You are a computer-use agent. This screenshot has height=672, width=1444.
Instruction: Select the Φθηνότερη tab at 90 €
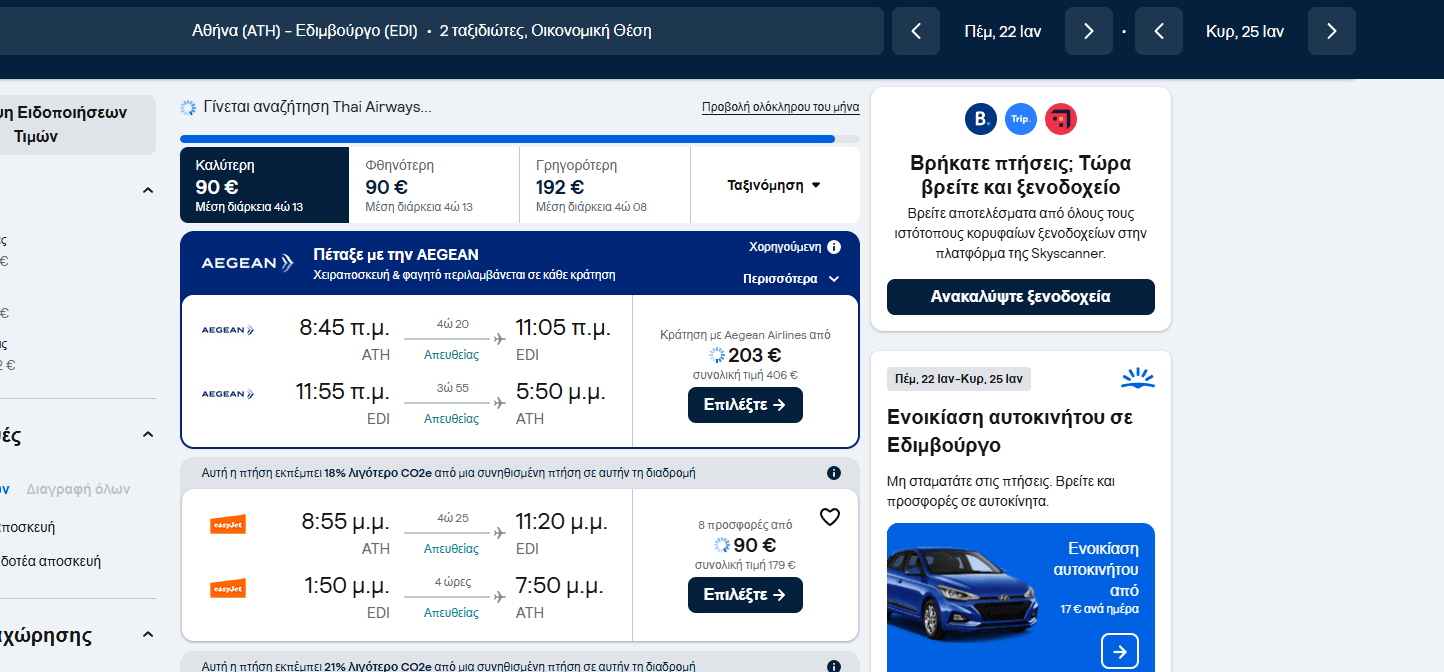(434, 185)
